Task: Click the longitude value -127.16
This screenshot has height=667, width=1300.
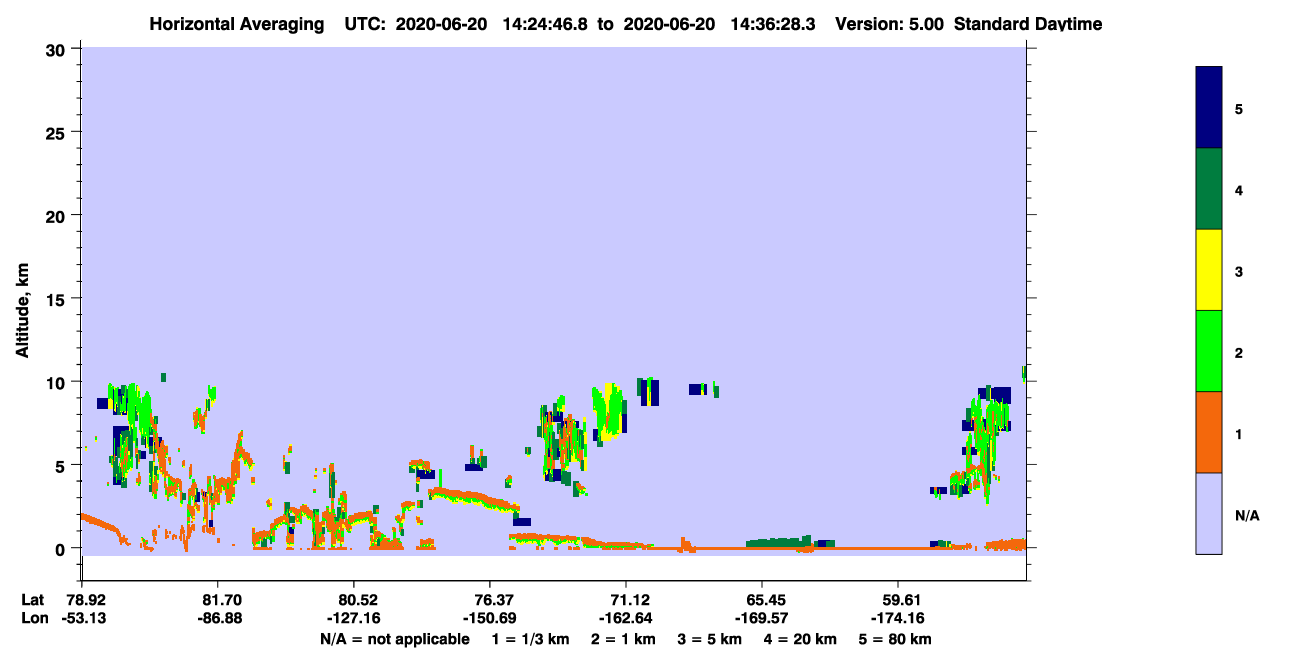Action: [x=353, y=618]
